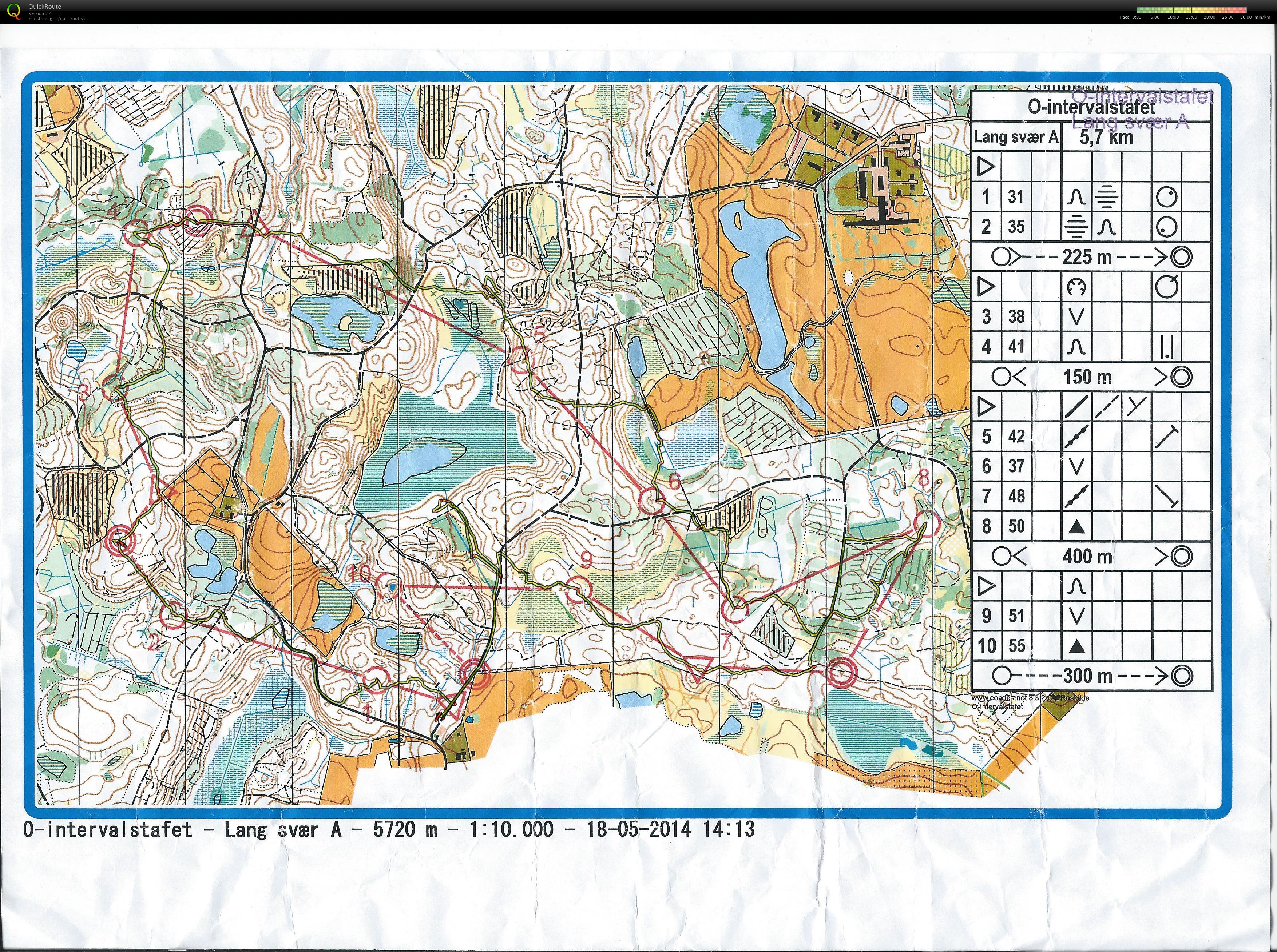The image size is (1277, 952).
Task: Click the 5,7 km course length cell
Action: [1106, 137]
